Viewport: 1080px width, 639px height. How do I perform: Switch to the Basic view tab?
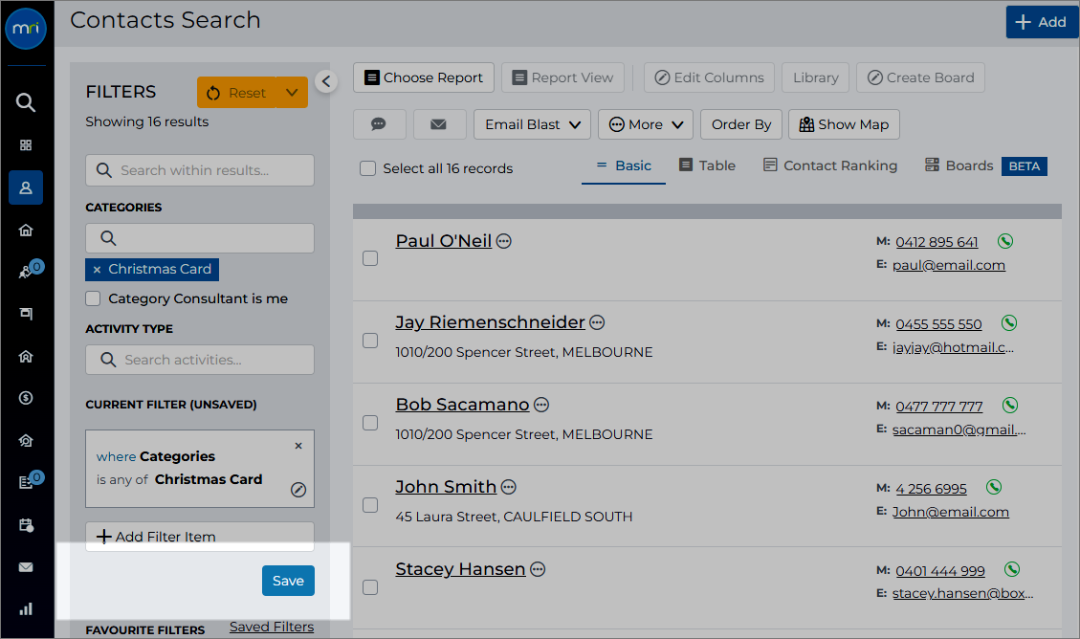click(x=624, y=165)
